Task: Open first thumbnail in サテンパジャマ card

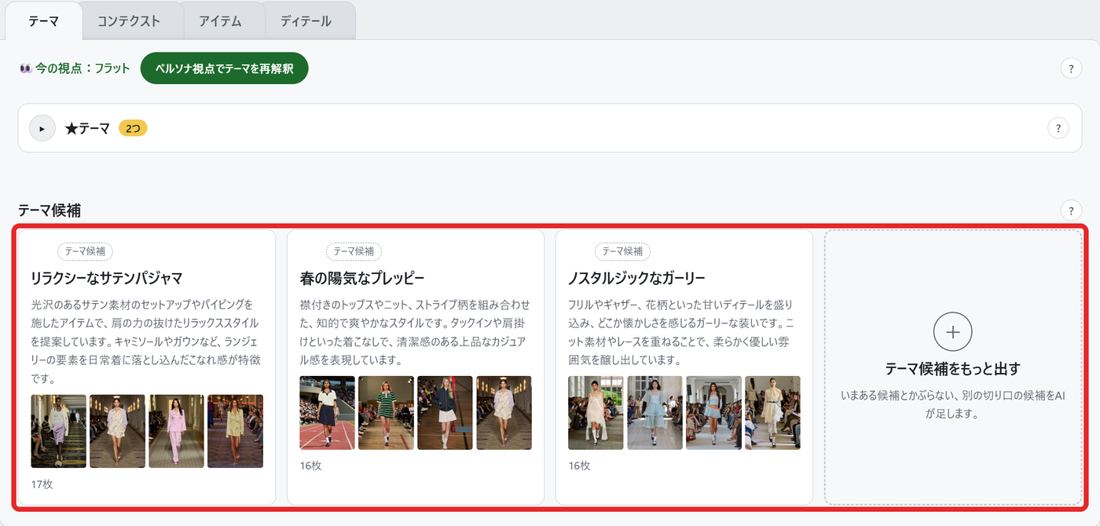Action: pyautogui.click(x=58, y=431)
